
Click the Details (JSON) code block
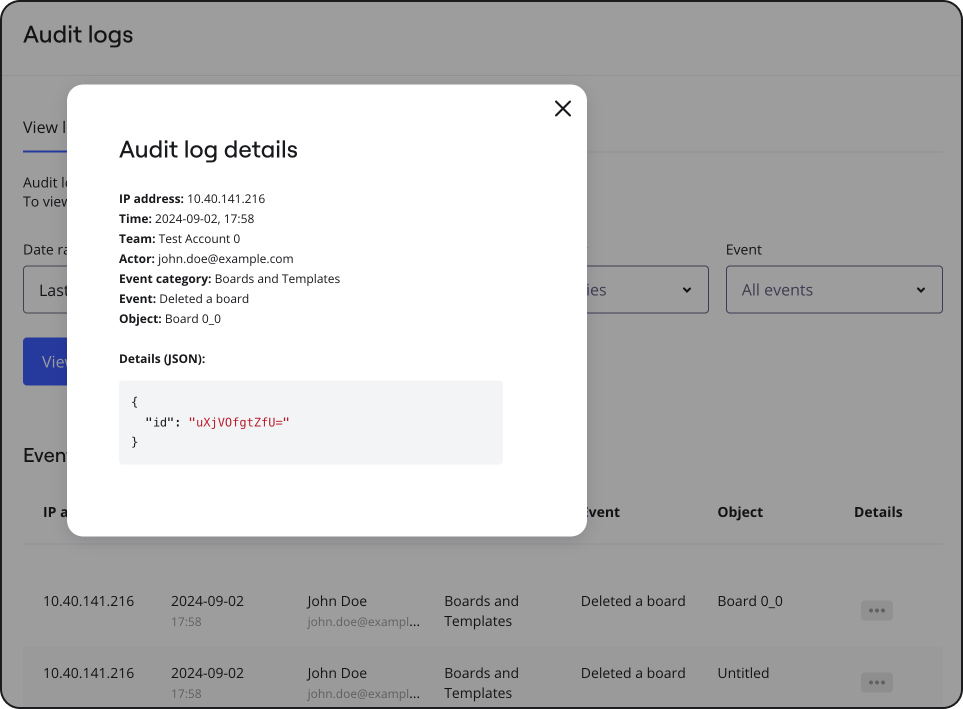pyautogui.click(x=310, y=421)
